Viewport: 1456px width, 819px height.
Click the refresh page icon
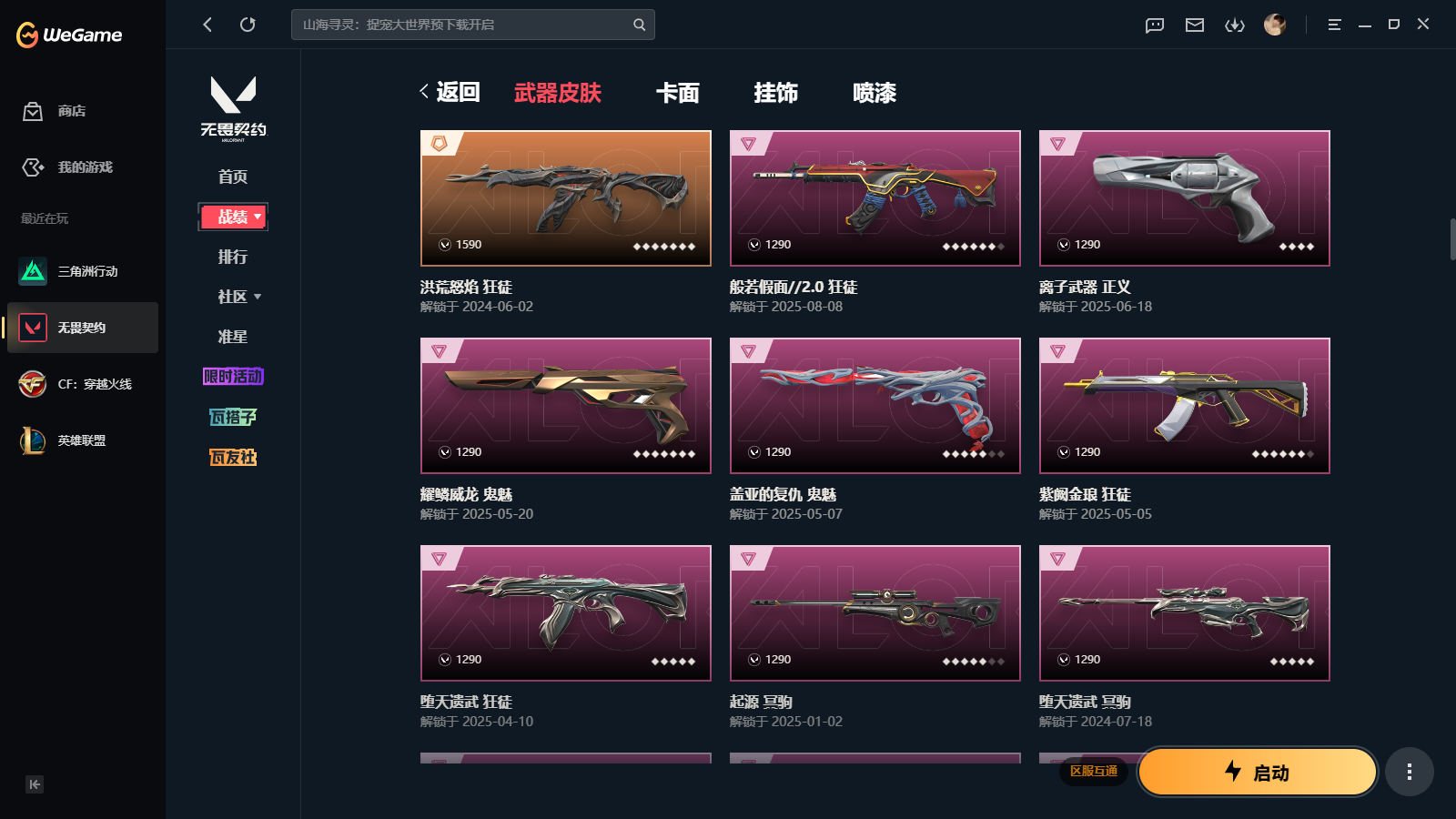tap(248, 25)
